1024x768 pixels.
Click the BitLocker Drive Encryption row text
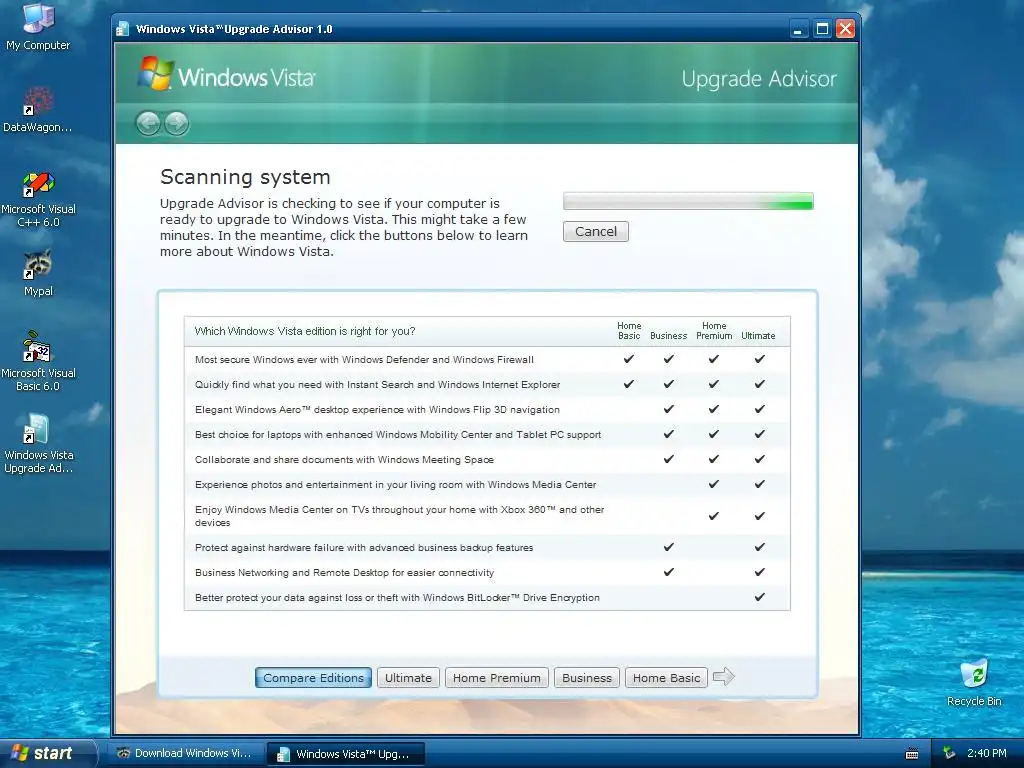click(397, 598)
